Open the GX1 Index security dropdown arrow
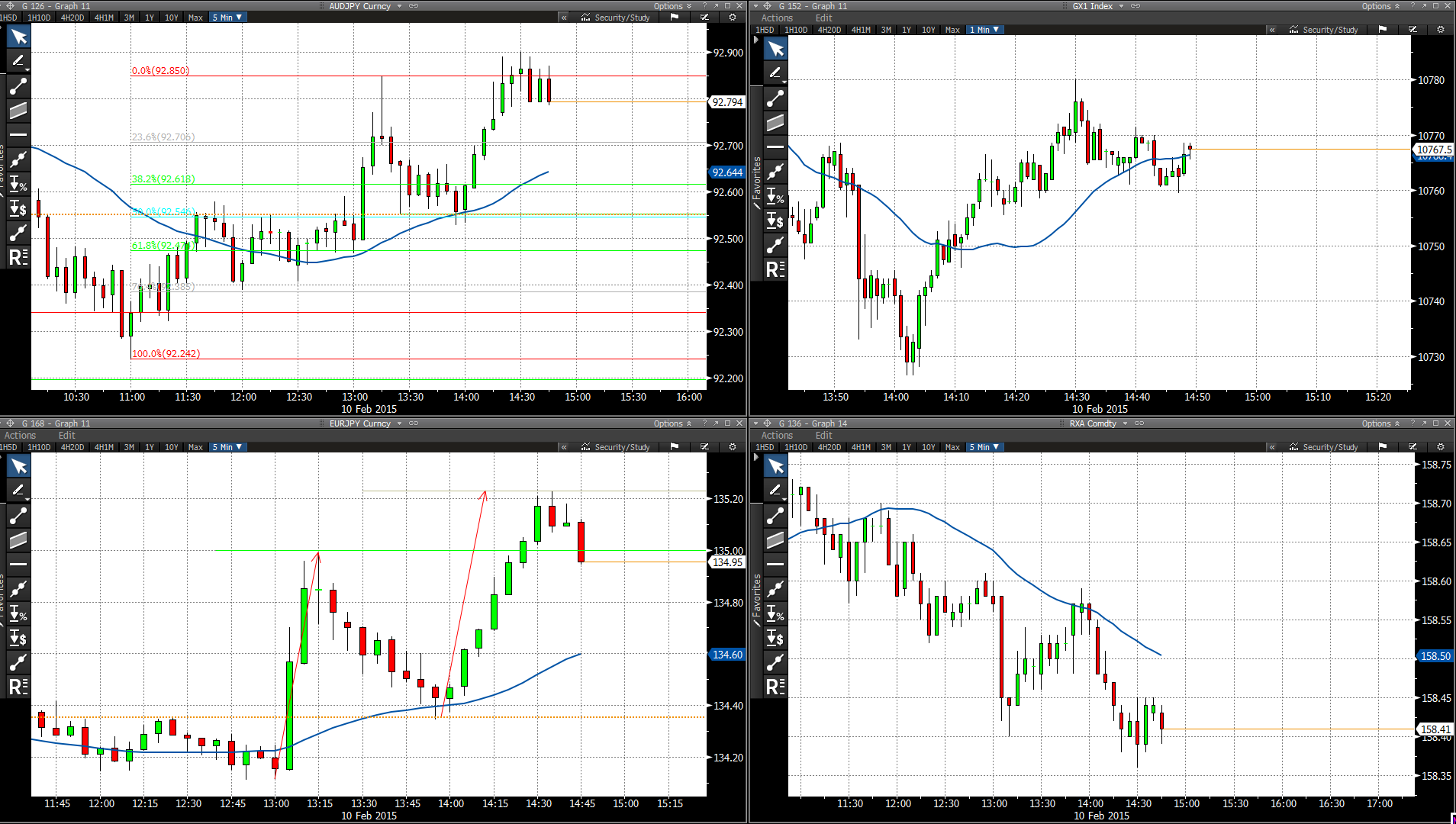 [x=1121, y=6]
